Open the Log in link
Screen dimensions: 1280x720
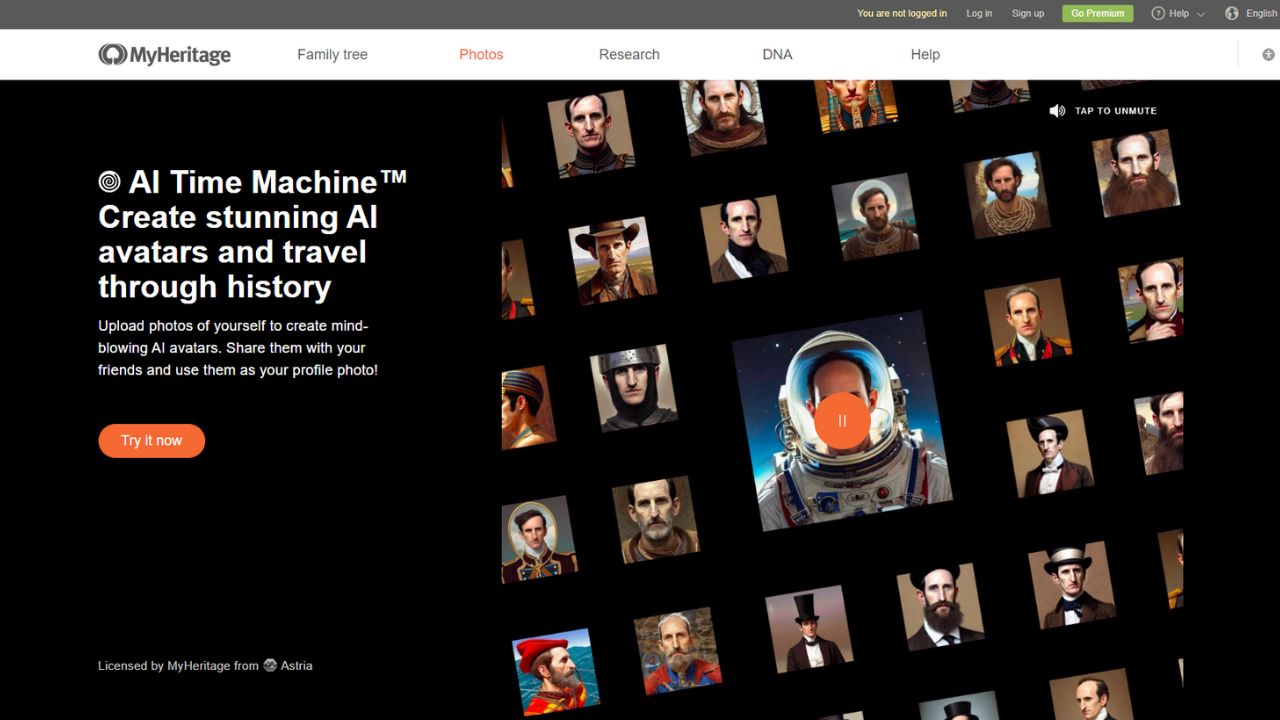(978, 13)
